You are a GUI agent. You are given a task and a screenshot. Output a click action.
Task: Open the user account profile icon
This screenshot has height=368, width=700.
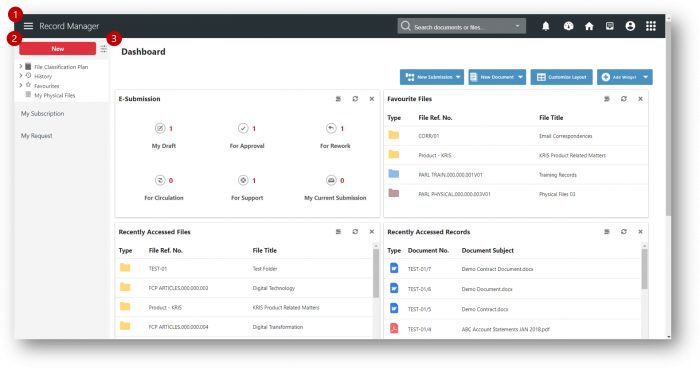tap(630, 26)
